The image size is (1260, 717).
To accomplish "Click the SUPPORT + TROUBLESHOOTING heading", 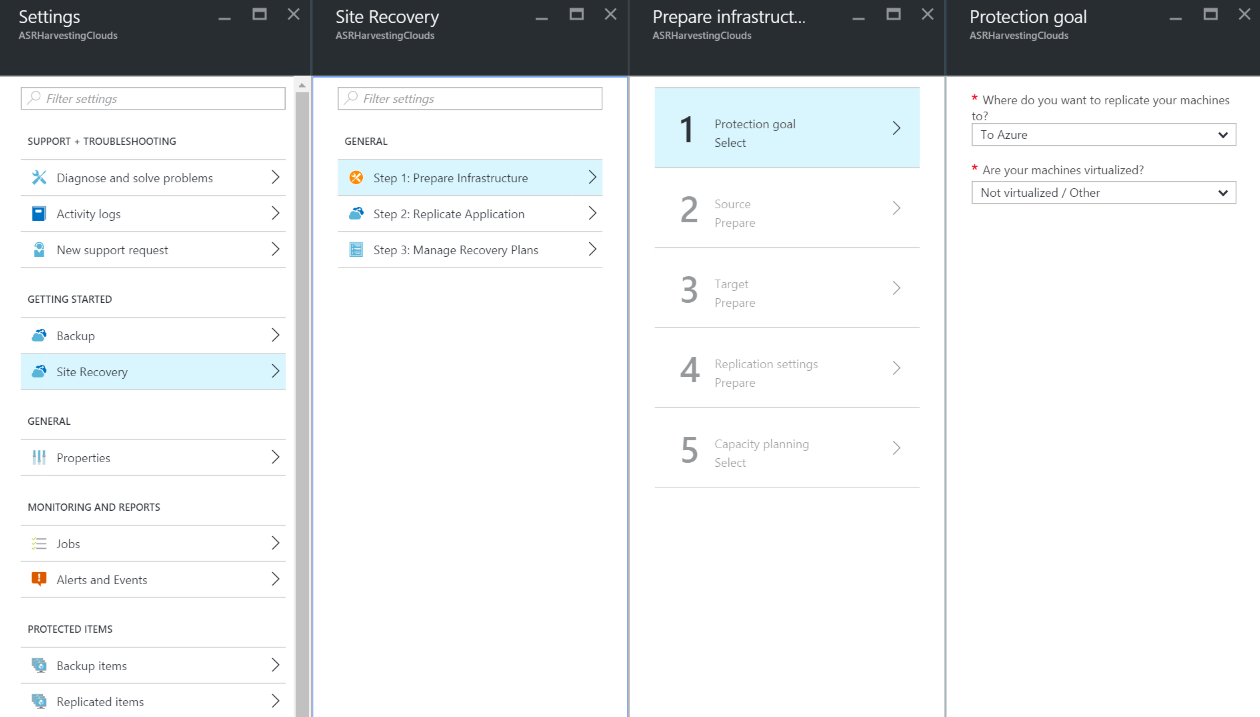I will (102, 142).
